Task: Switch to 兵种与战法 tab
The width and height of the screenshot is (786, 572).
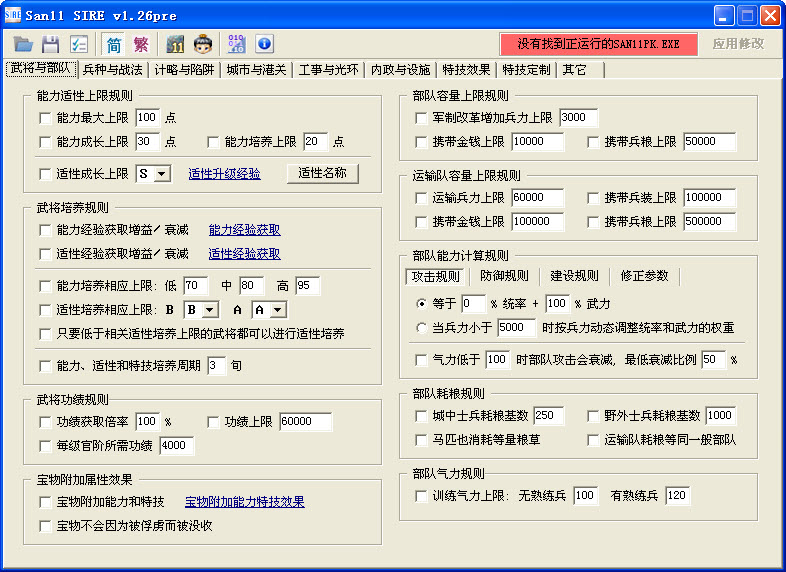Action: [113, 70]
